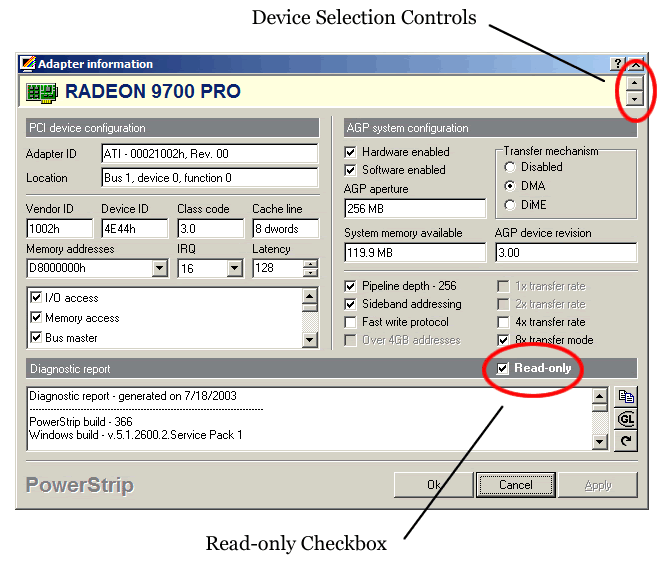Copy diagnostic report to clipboard icon
The image size is (666, 562).
(x=626, y=396)
